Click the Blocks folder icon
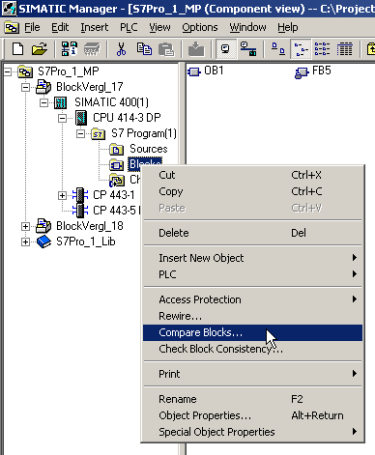This screenshot has height=455, width=375. pyautogui.click(x=116, y=165)
